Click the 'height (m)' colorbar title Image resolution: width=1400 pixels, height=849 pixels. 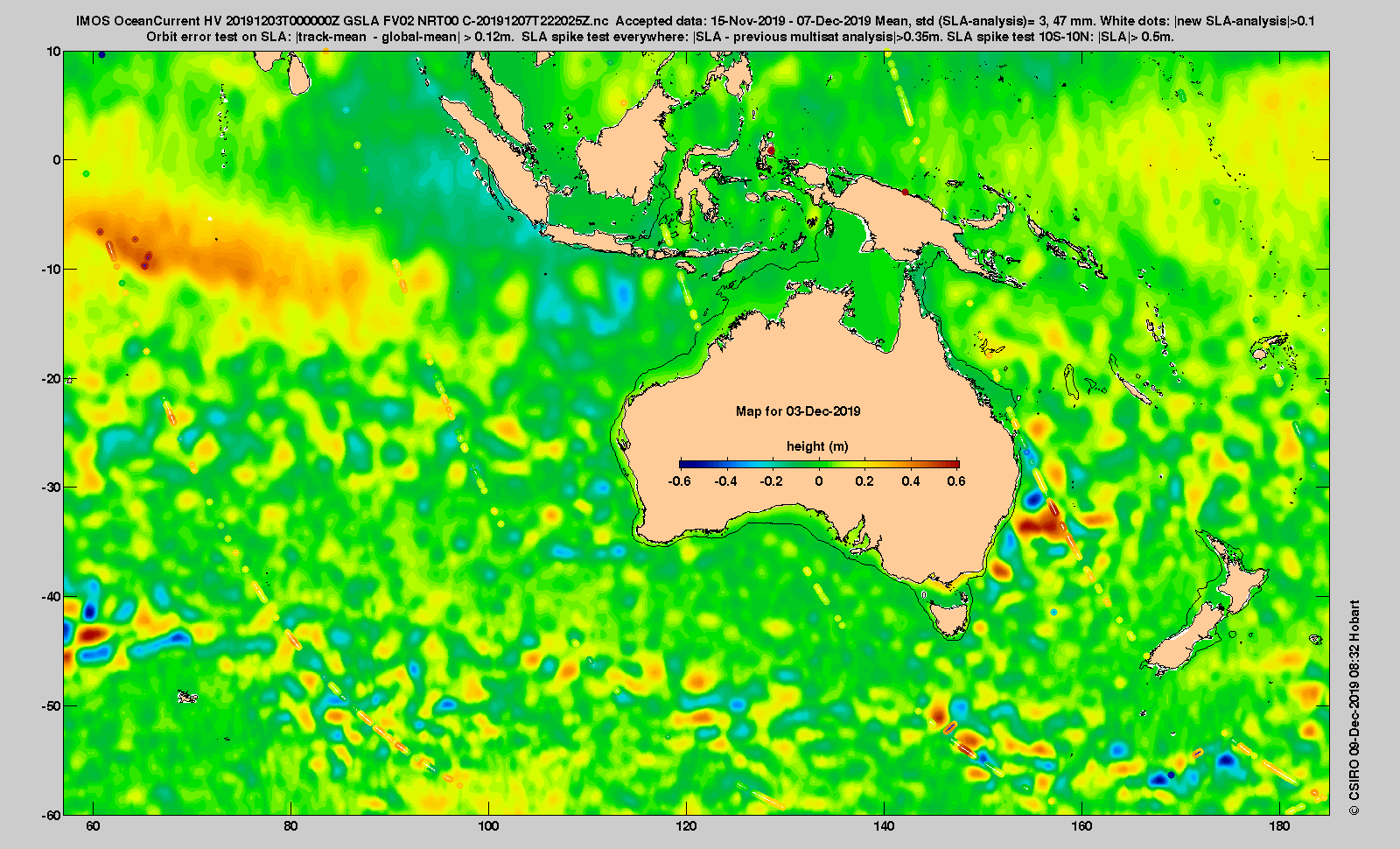pos(817,446)
